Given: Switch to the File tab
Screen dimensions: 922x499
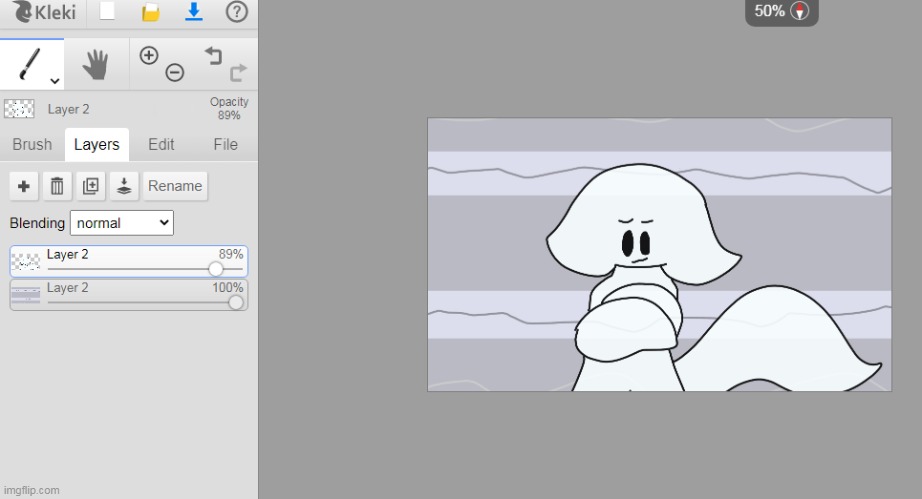Looking at the screenshot, I should pyautogui.click(x=225, y=144).
